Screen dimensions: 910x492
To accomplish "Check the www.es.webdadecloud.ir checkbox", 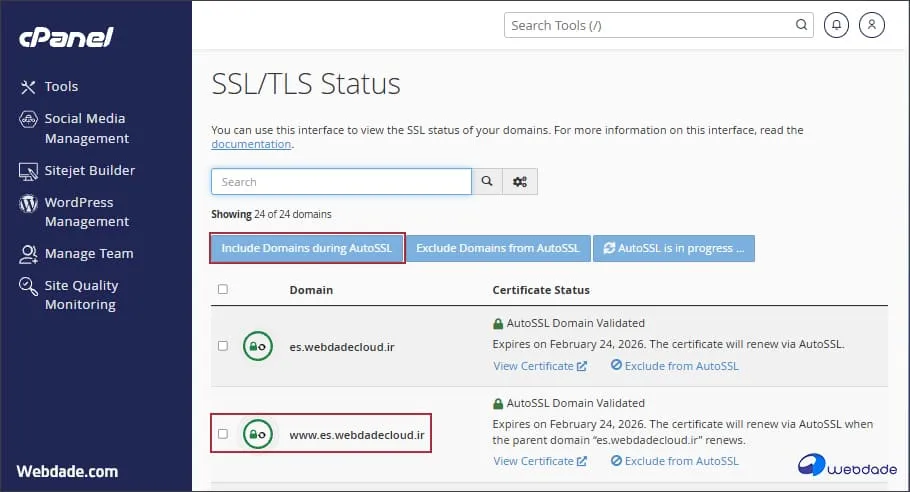I will click(x=223, y=433).
